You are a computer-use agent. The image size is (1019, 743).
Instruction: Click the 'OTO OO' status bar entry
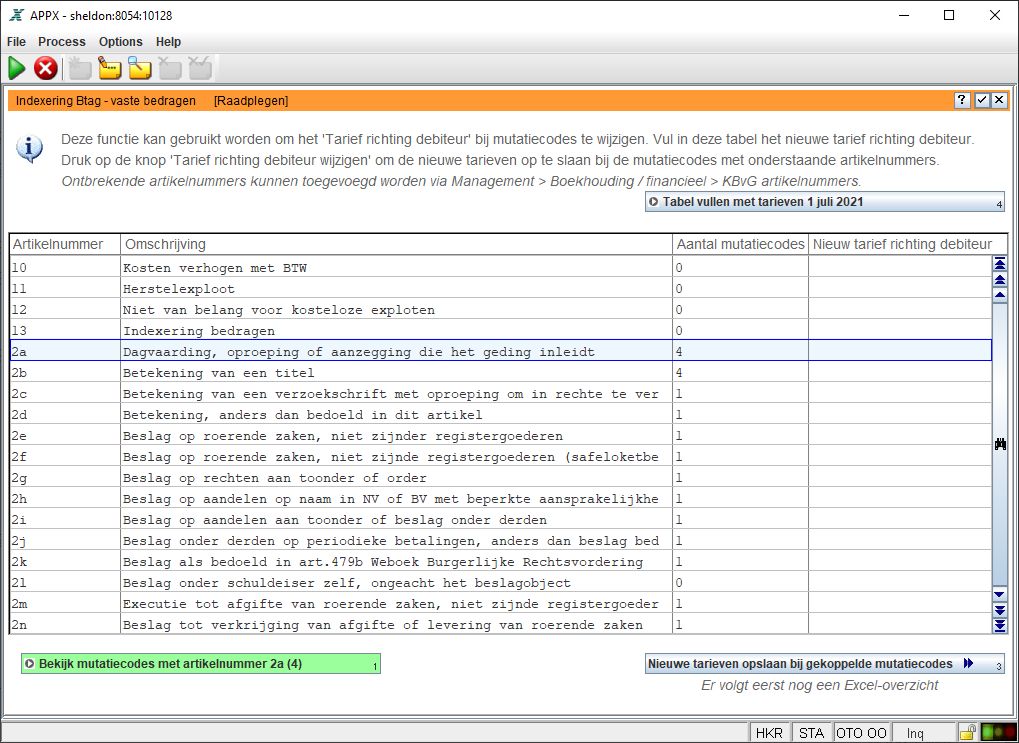pyautogui.click(x=861, y=733)
